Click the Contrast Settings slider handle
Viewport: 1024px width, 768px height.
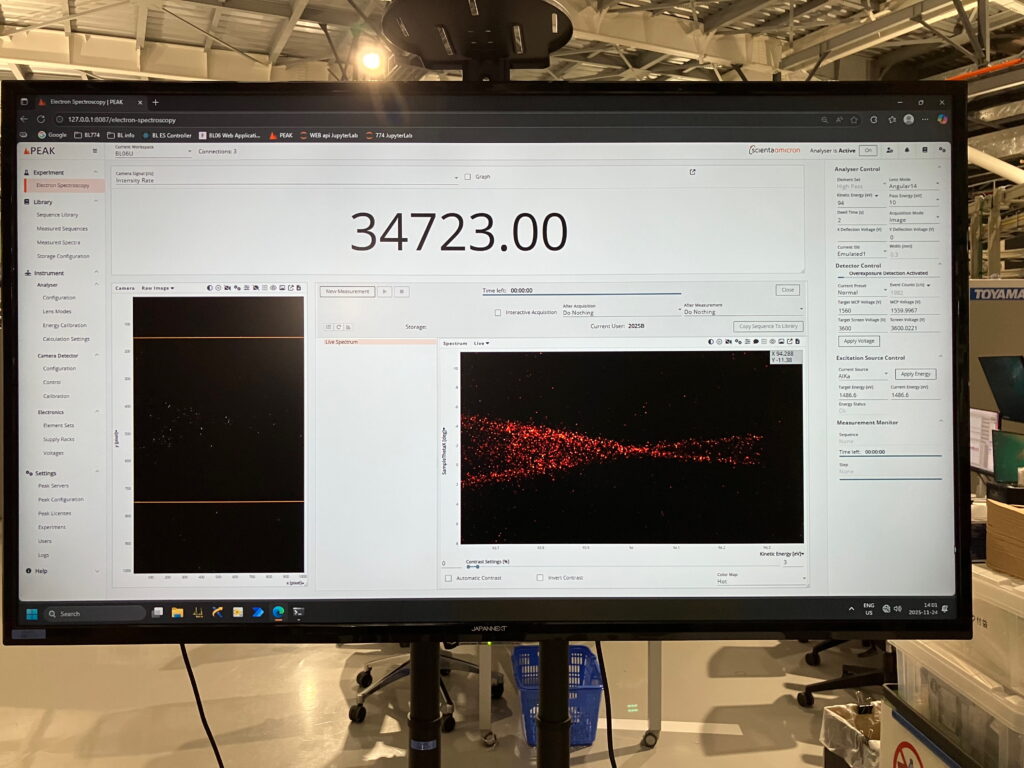coord(469,567)
